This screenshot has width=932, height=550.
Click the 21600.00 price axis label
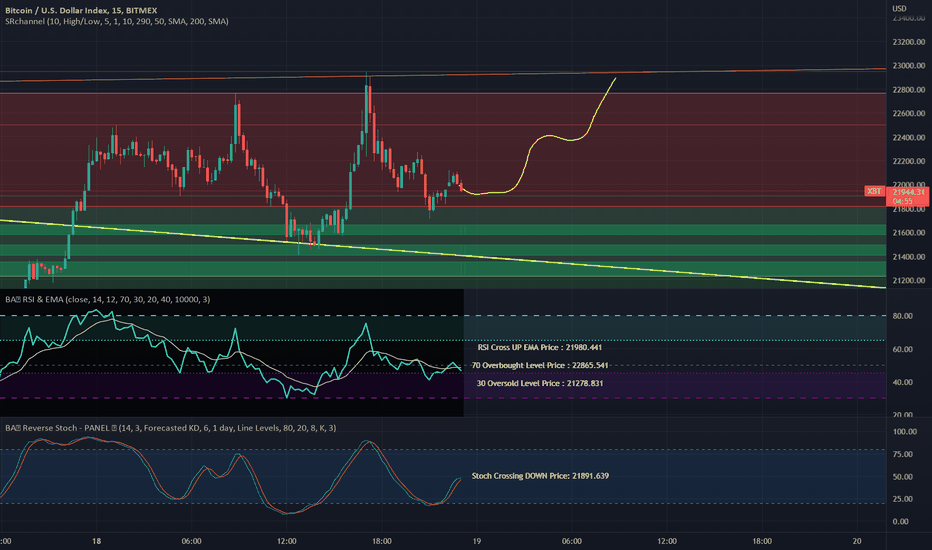[x=909, y=232]
